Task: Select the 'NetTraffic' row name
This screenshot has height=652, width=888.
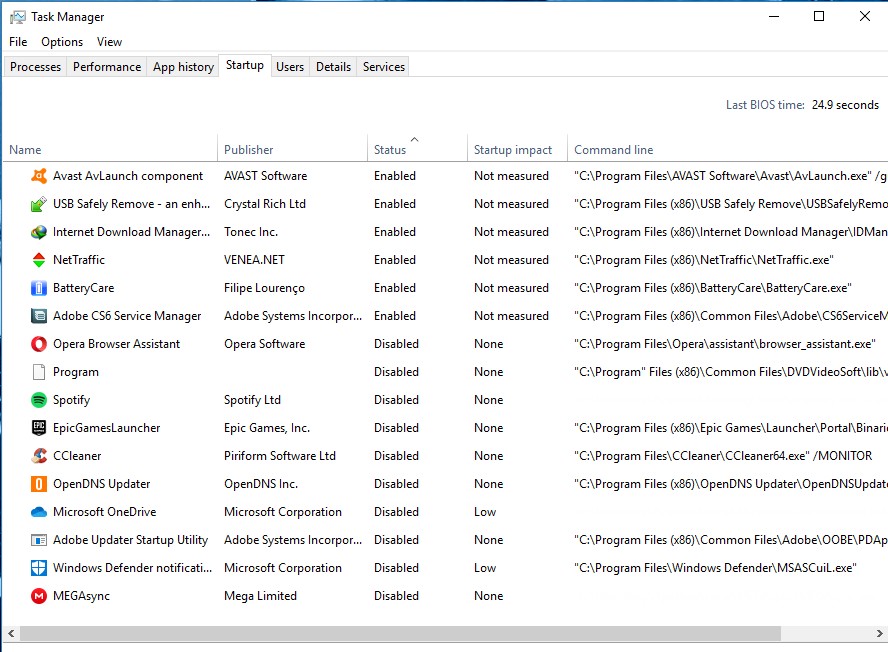Action: 79,260
